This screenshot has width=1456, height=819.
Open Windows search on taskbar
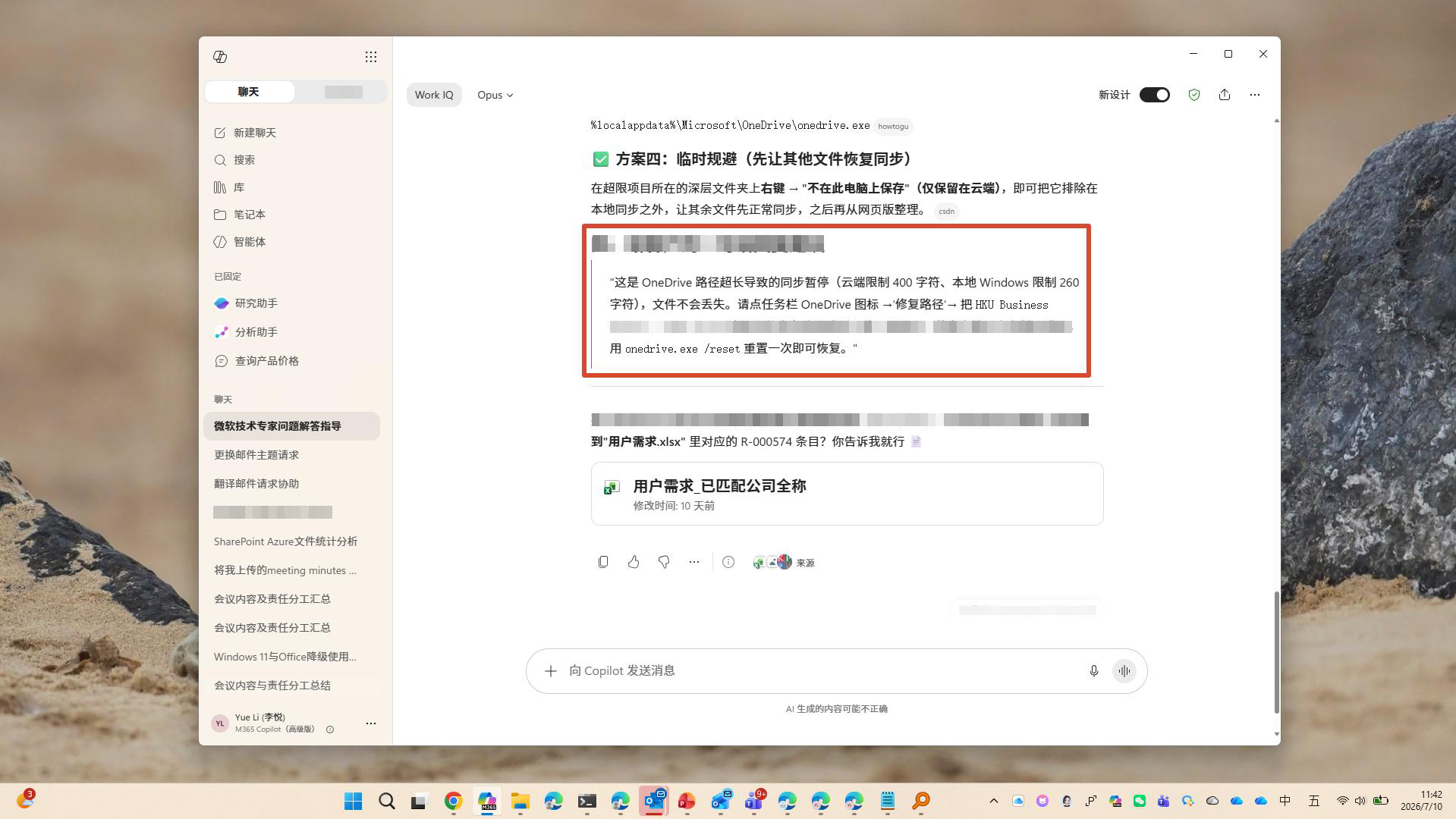pyautogui.click(x=386, y=801)
